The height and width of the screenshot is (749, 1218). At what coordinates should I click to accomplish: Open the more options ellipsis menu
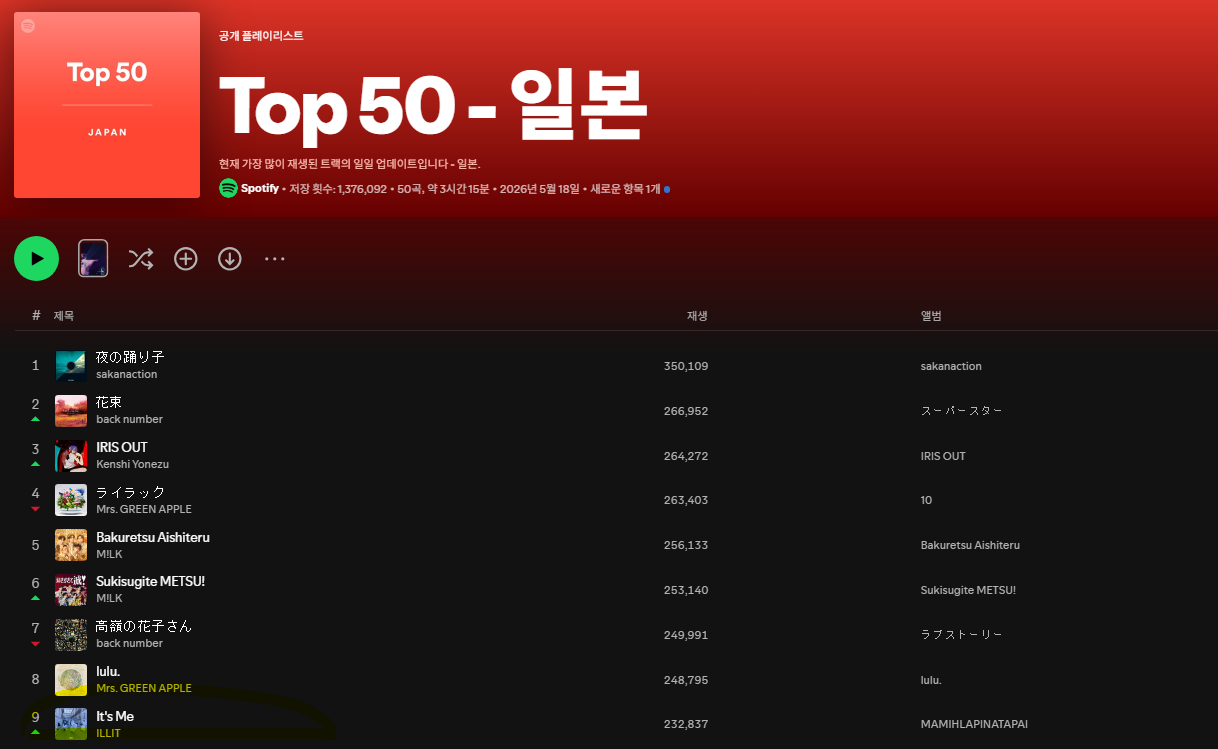tap(275, 259)
